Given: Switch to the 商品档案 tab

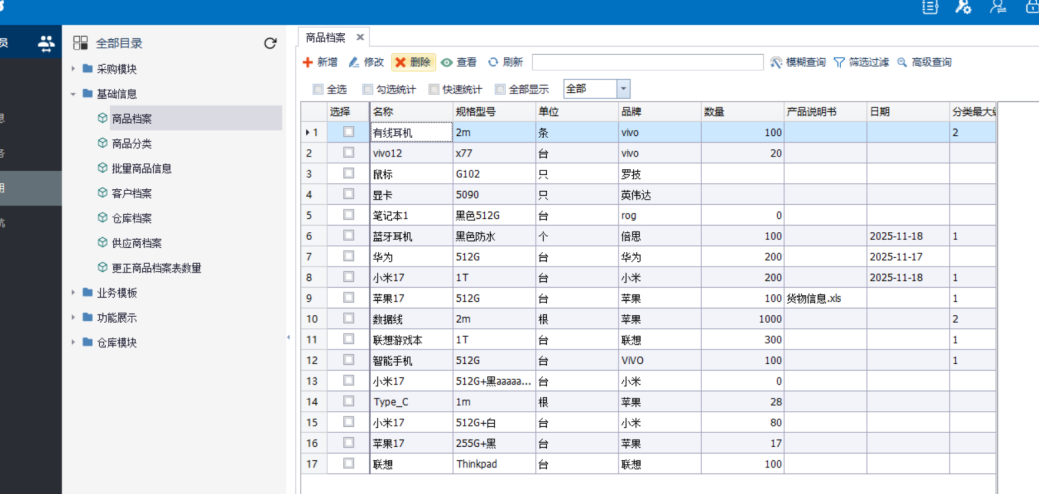Looking at the screenshot, I should (x=326, y=37).
